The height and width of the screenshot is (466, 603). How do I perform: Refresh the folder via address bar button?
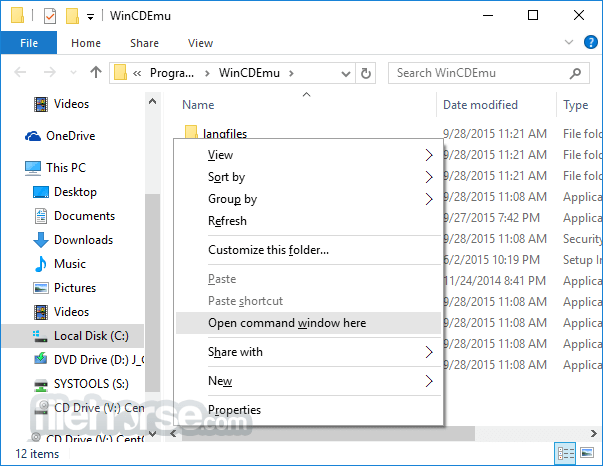tap(366, 73)
